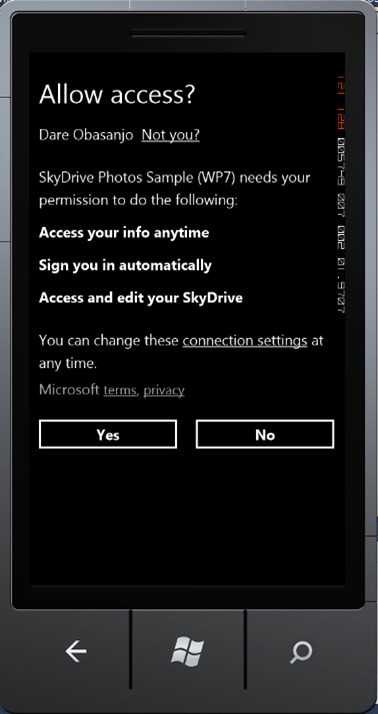Click "Access and edit your SkyDrive" permission
Screen dimensions: 378x714
(141, 298)
